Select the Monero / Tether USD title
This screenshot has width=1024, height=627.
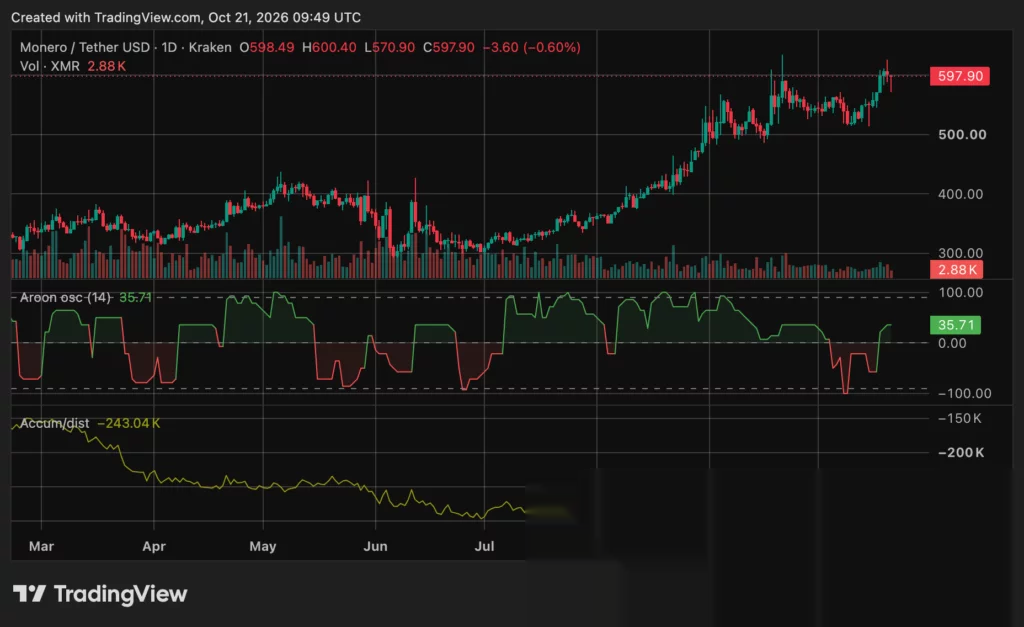click(85, 47)
